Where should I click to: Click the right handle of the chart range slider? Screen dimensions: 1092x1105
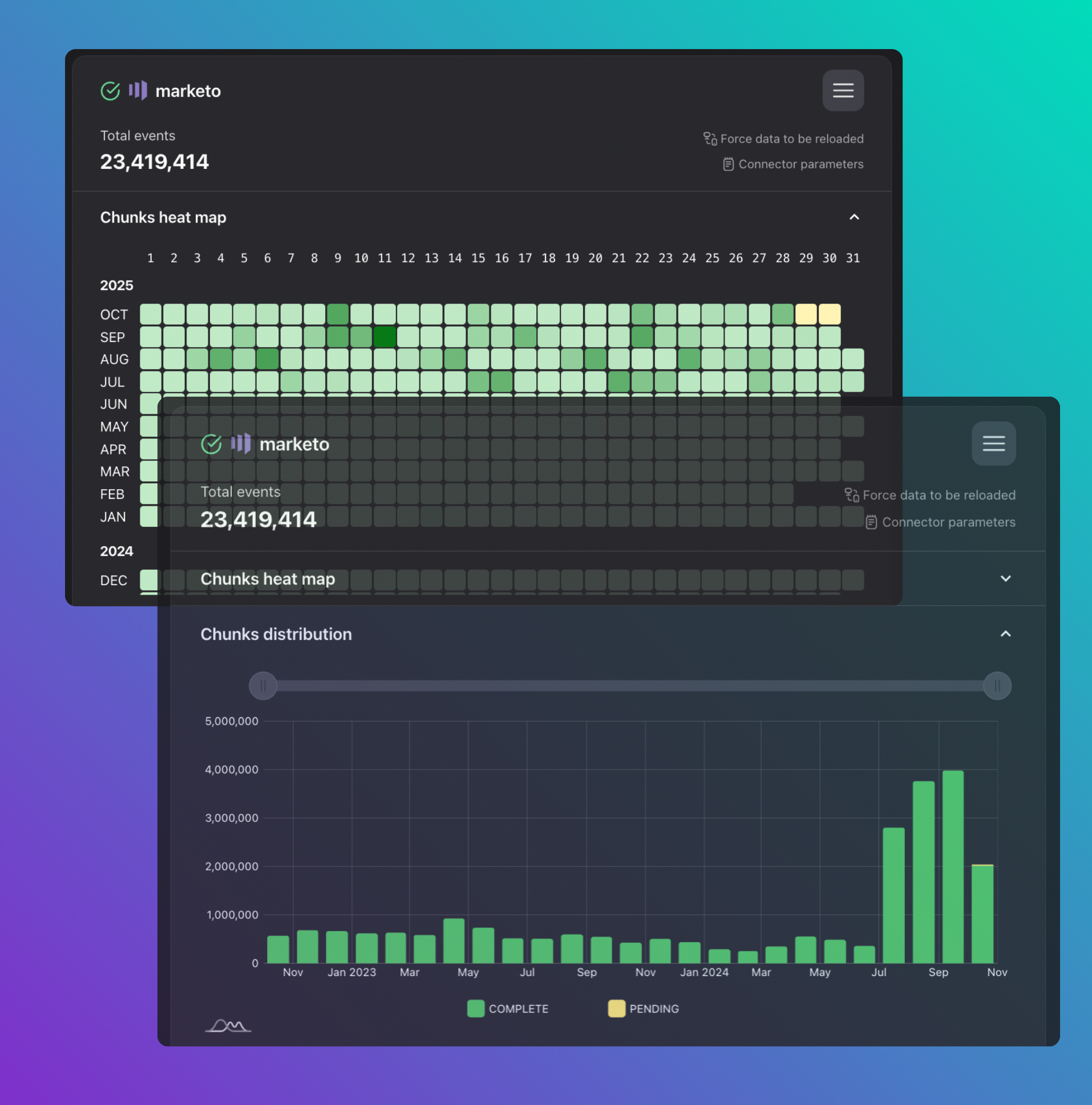(997, 685)
